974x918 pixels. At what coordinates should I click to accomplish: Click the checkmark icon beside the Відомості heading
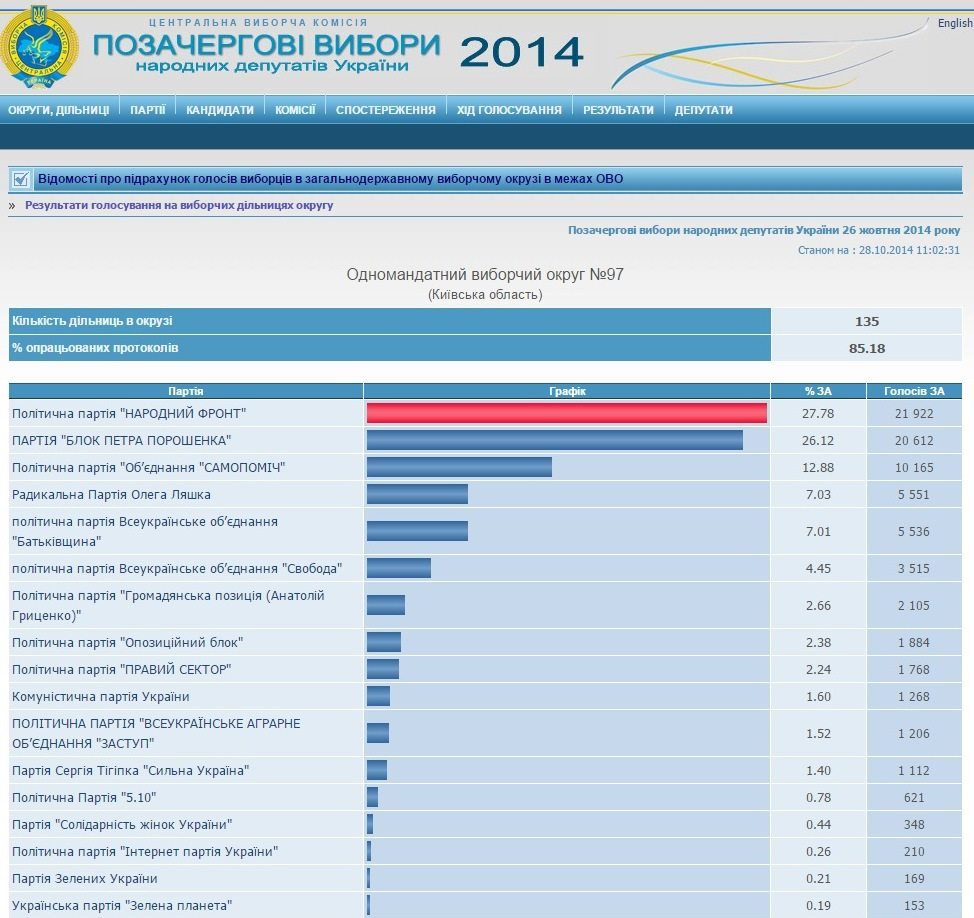click(20, 180)
